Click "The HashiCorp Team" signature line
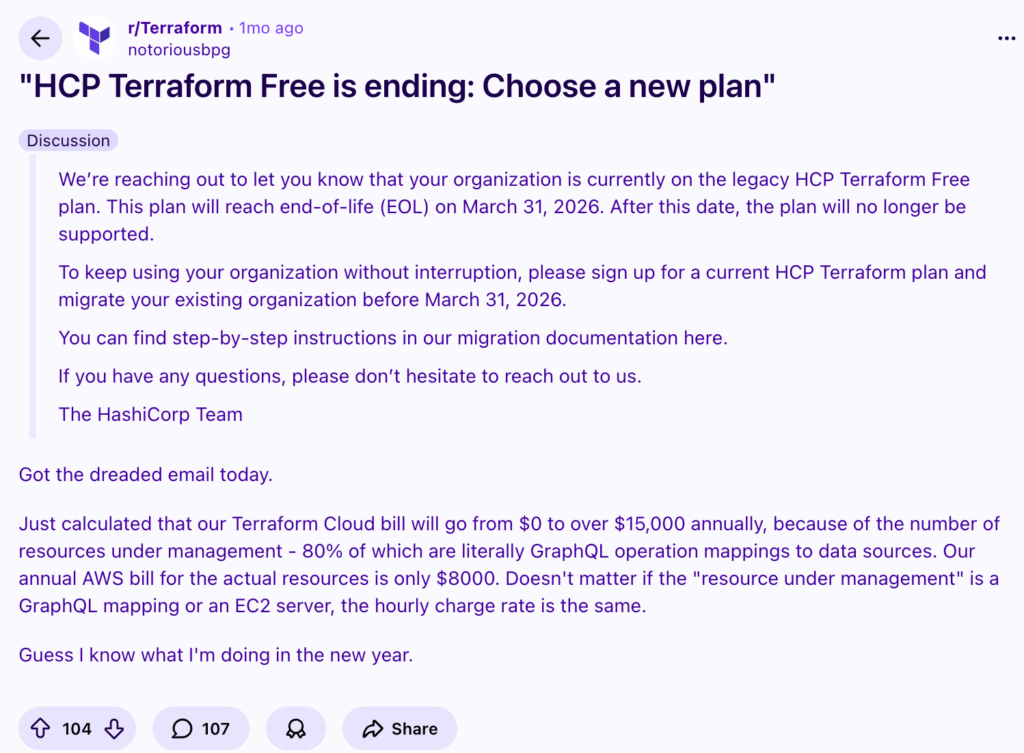The width and height of the screenshot is (1024, 753). (x=151, y=414)
